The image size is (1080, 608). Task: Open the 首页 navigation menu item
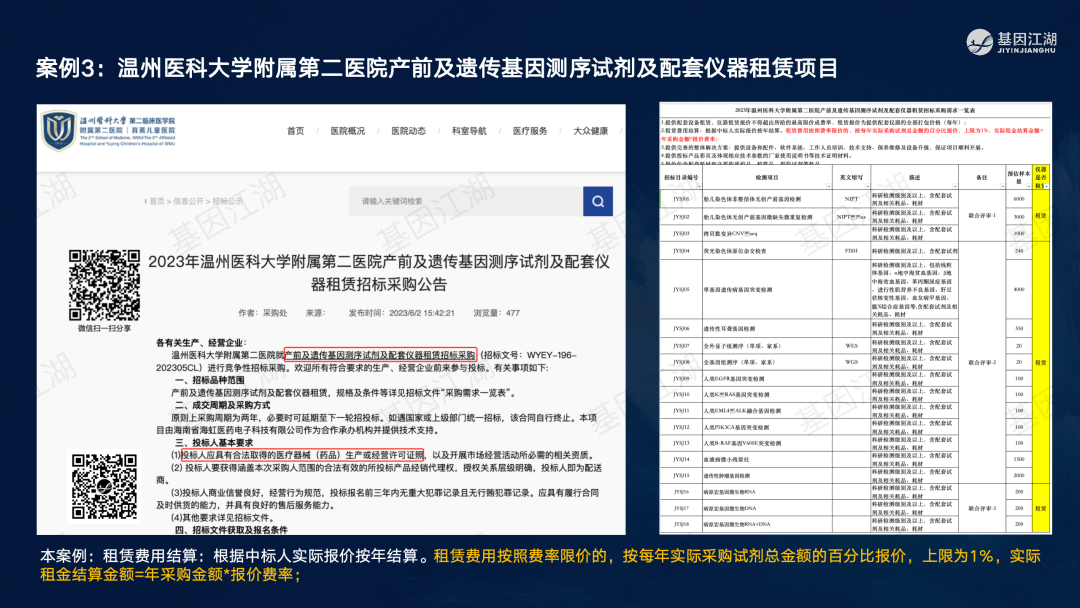[295, 131]
